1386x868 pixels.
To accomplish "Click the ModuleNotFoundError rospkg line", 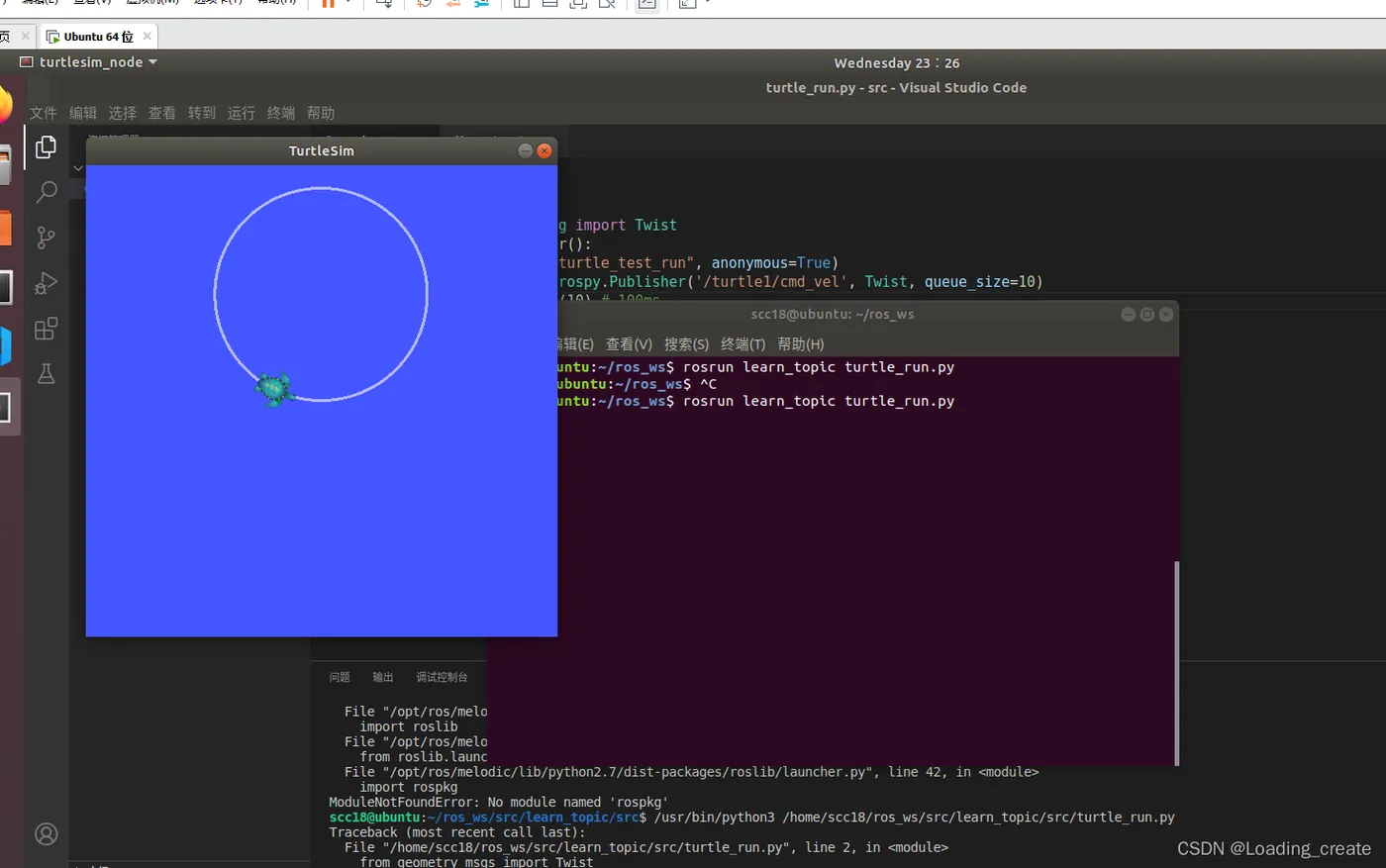I will tap(499, 802).
